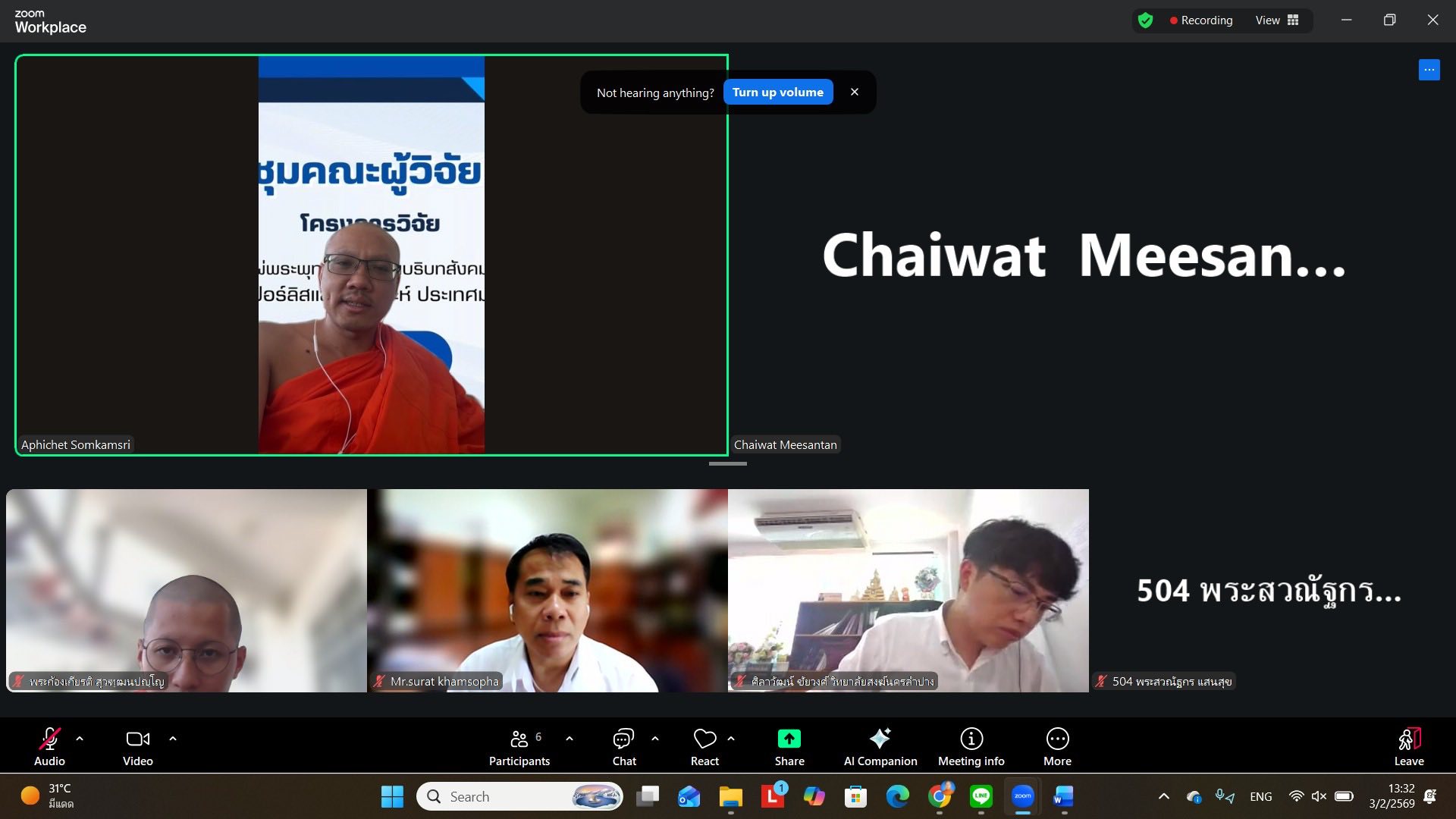Screen dimensions: 1456x819
Task: Expand the Participants options arrow
Action: point(570,738)
